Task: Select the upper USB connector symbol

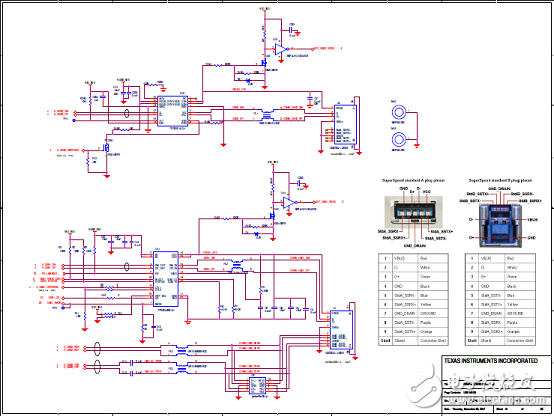Action: 345,124
